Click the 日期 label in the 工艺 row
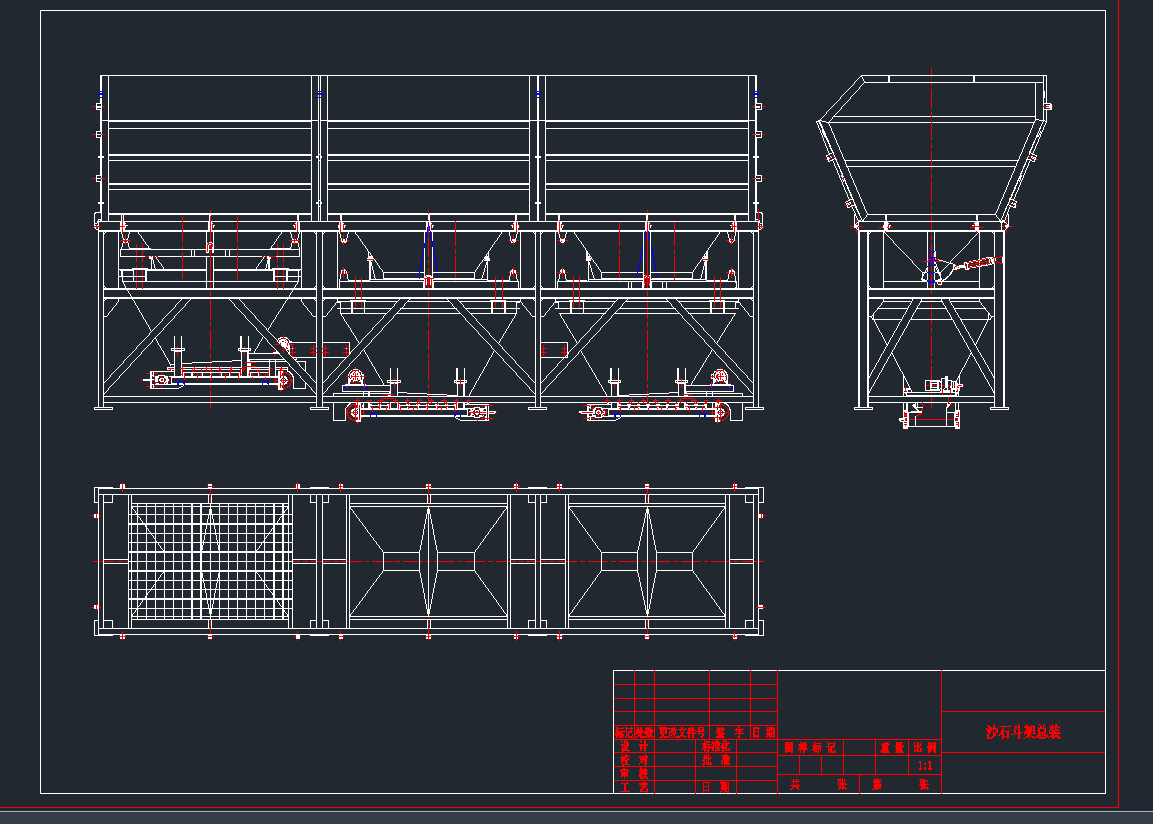Image resolution: width=1153 pixels, height=824 pixels. [x=715, y=787]
